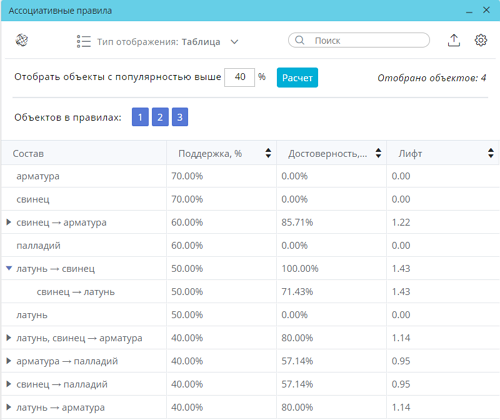
Task: Sort by Достоверность column arrows
Action: click(378, 153)
